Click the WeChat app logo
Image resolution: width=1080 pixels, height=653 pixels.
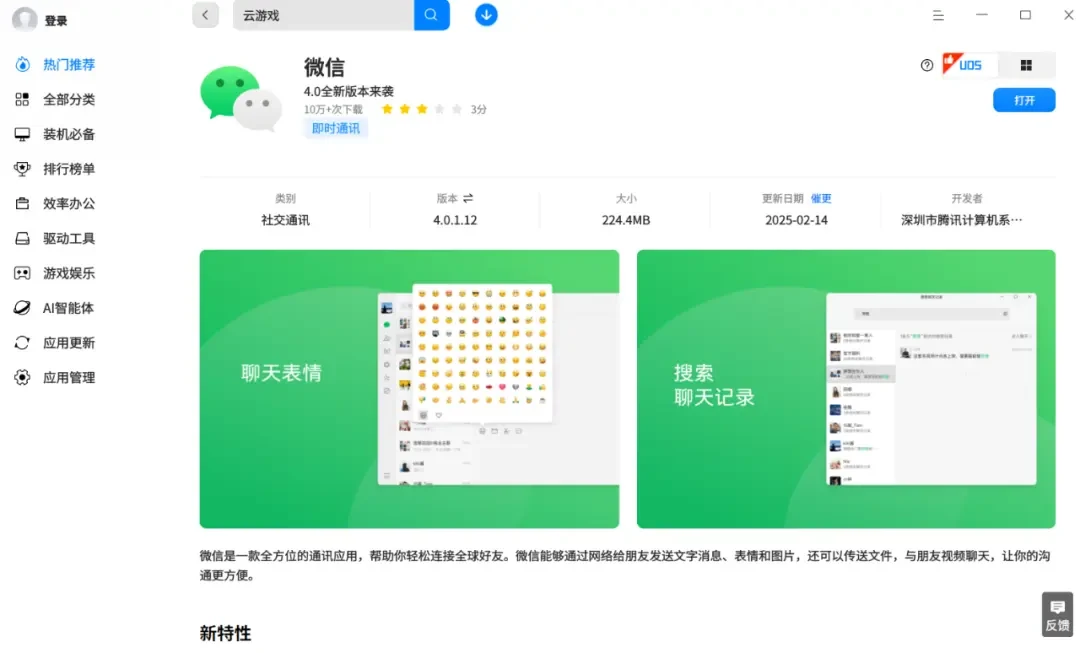tap(241, 98)
